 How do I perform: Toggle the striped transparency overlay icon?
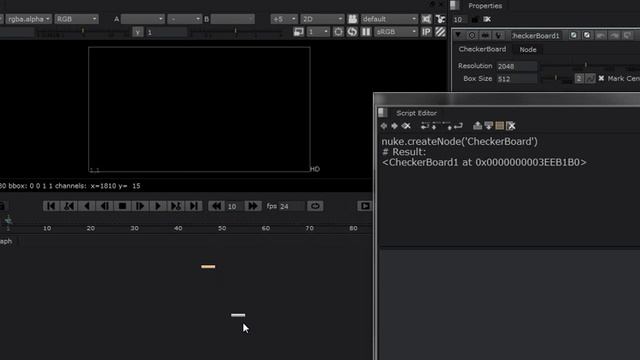coord(440,31)
